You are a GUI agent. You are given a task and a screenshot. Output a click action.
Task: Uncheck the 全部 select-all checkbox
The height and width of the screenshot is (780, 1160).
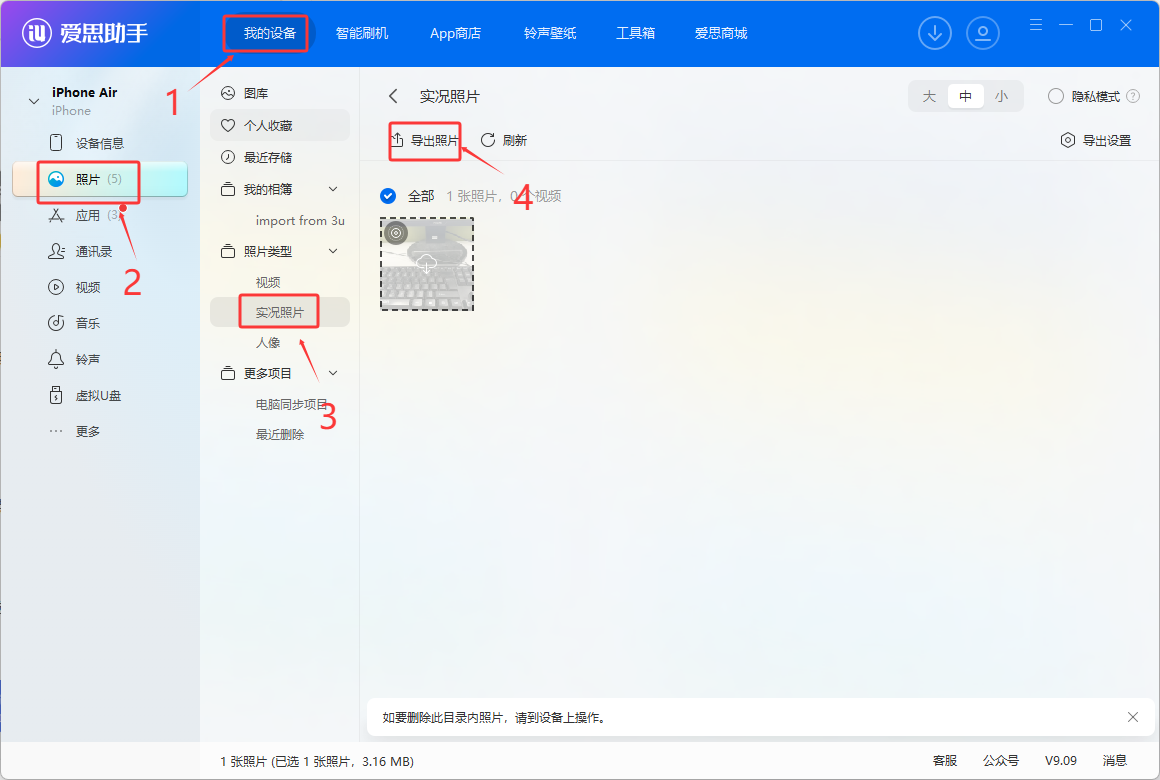[x=388, y=196]
